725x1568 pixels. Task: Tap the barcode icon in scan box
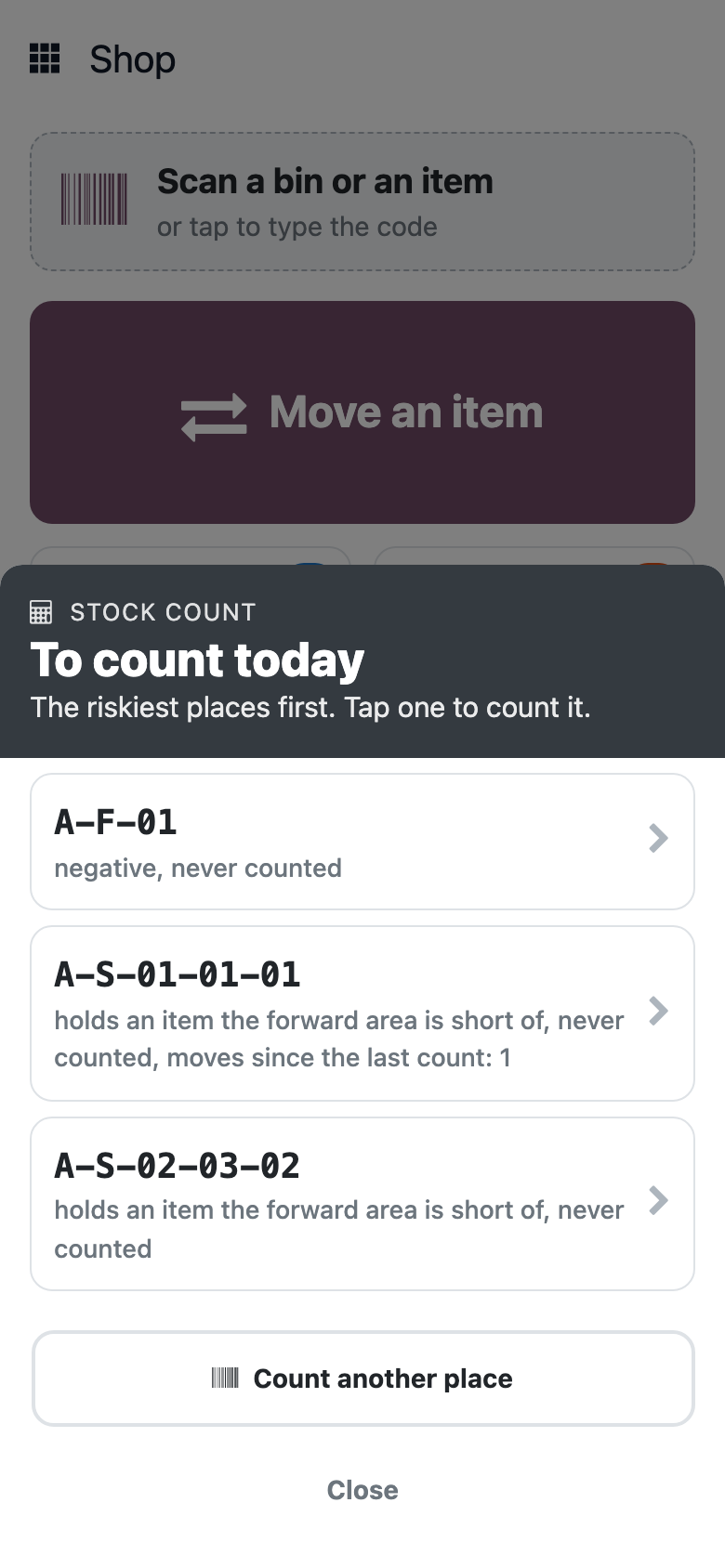(95, 199)
